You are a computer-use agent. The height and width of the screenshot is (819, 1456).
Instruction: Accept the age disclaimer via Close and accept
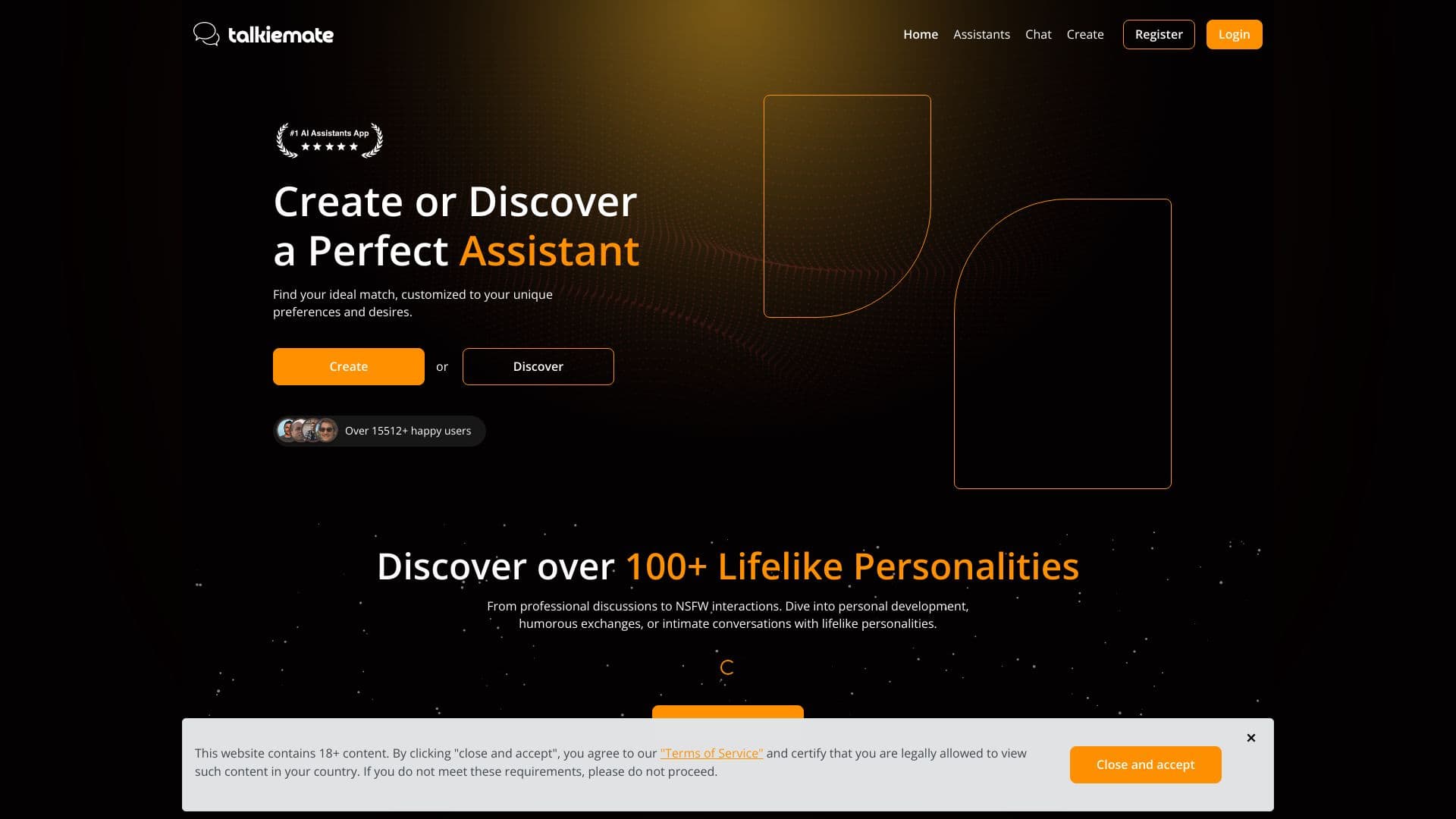(1145, 764)
